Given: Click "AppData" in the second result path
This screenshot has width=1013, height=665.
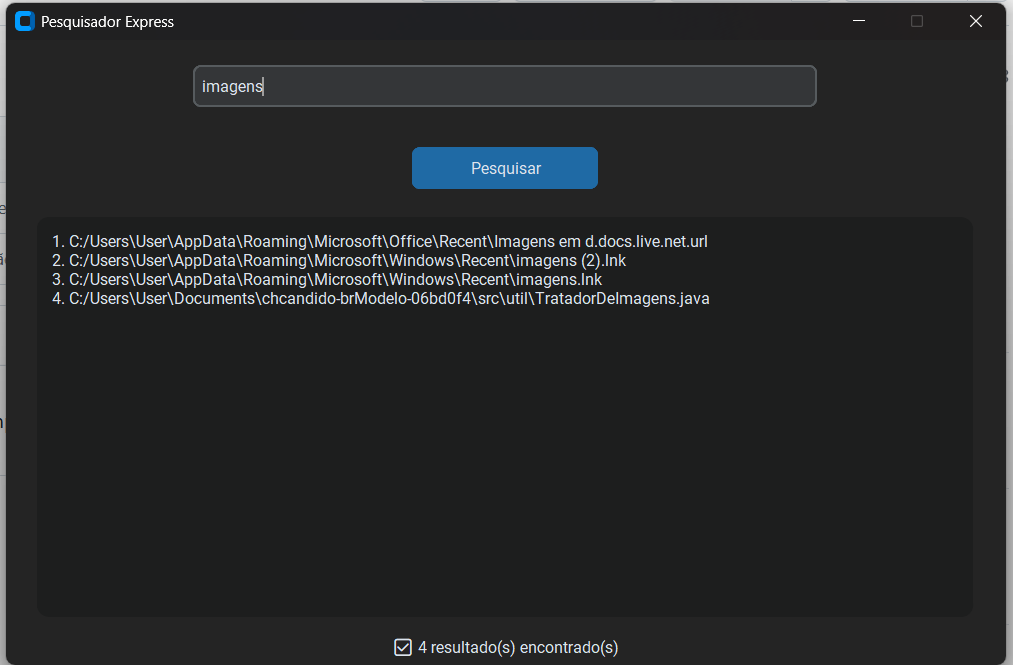Looking at the screenshot, I should 203,261.
